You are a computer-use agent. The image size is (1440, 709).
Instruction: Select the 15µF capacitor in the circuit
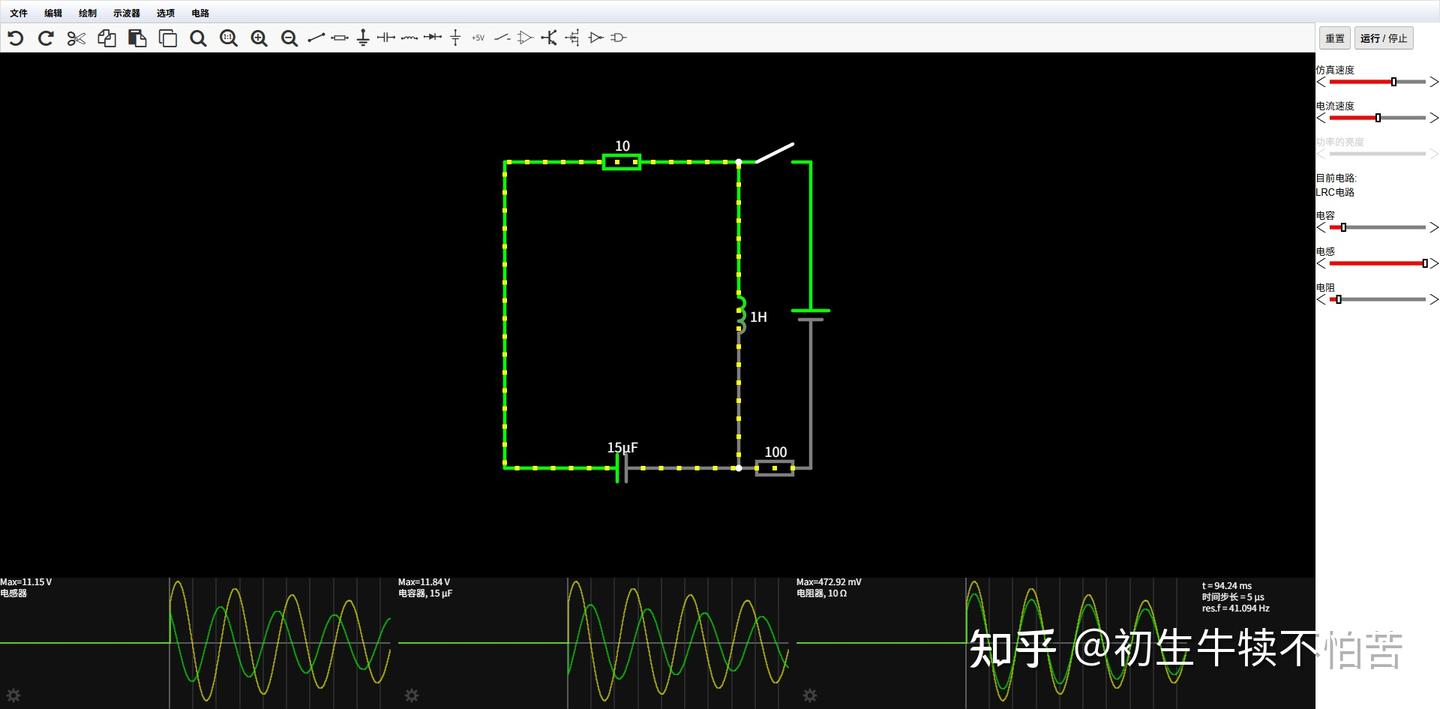(622, 467)
